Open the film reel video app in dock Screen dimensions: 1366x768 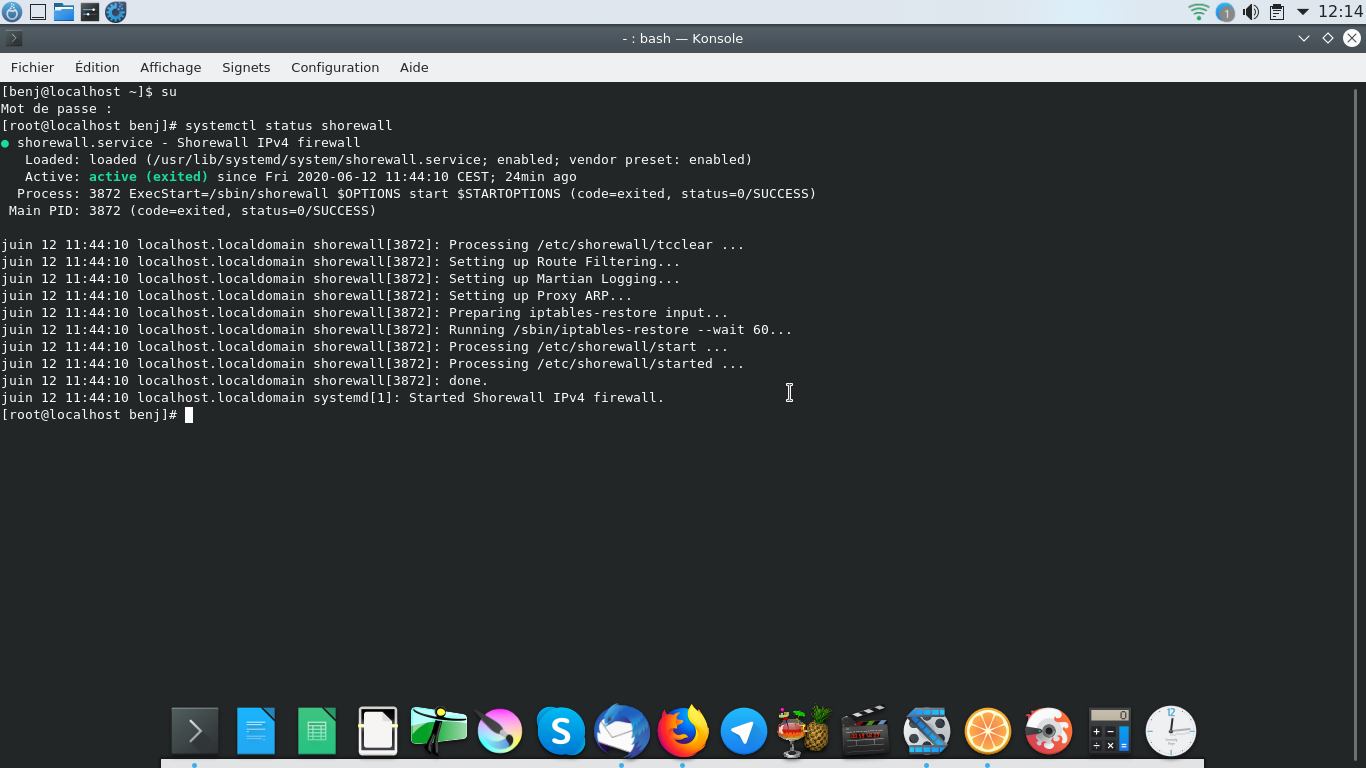click(927, 731)
